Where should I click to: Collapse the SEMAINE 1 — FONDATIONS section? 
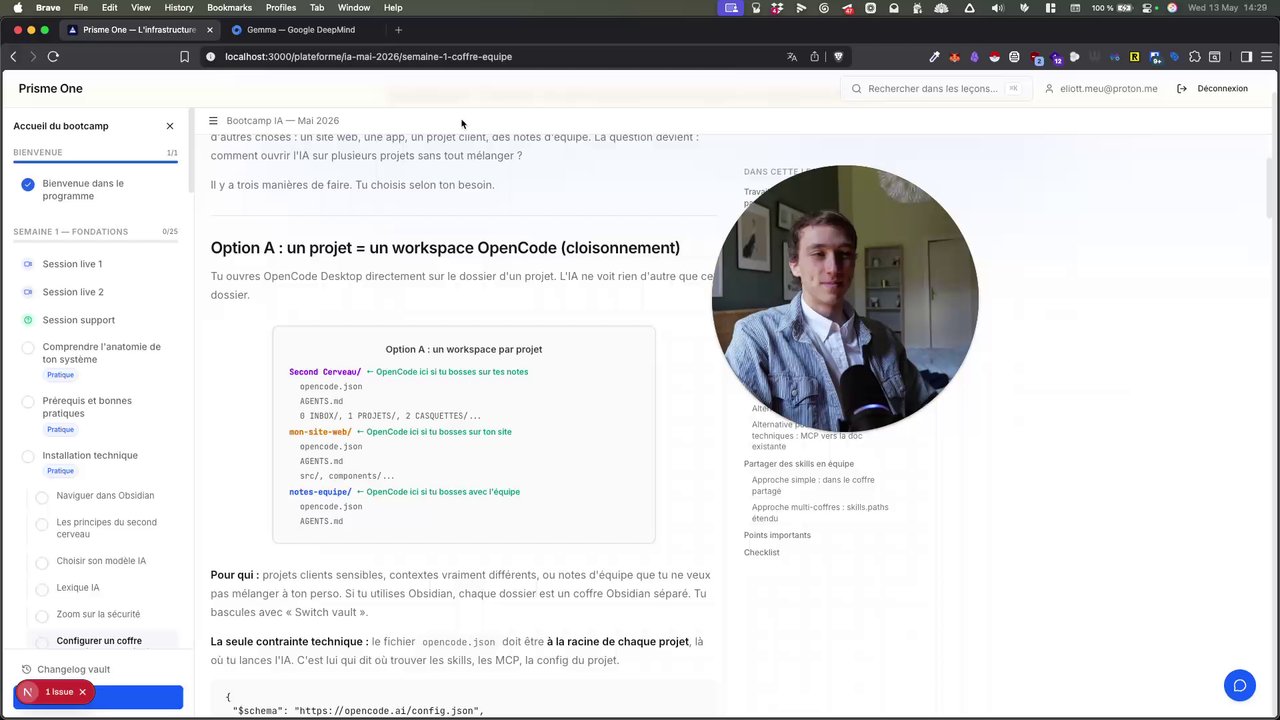(x=95, y=232)
